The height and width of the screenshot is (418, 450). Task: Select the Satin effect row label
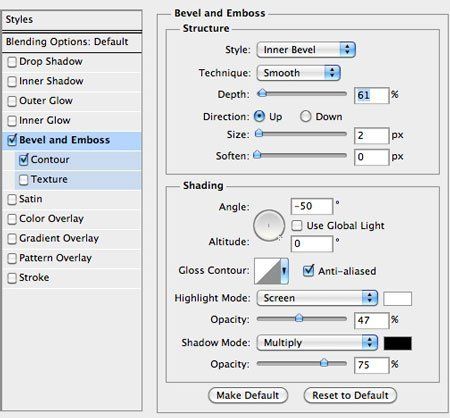coord(31,199)
